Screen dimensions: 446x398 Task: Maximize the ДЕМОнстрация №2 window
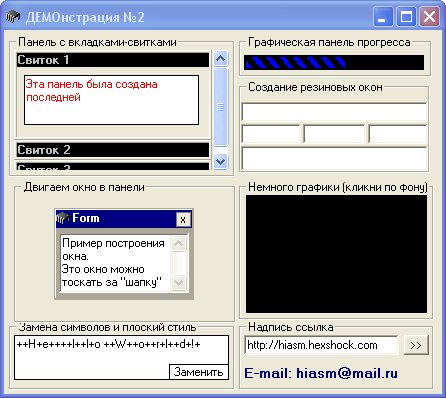(406, 16)
